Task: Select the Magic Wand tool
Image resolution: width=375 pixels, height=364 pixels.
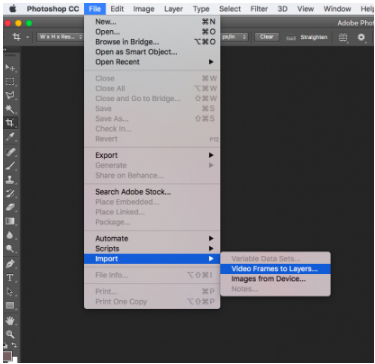Action: point(10,109)
